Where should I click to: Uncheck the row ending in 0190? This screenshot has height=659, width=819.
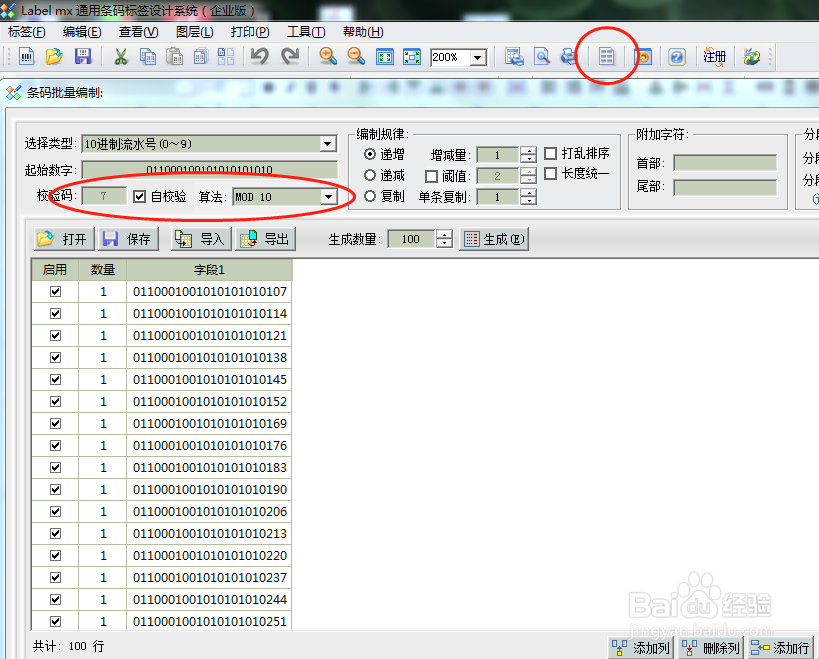(x=55, y=489)
